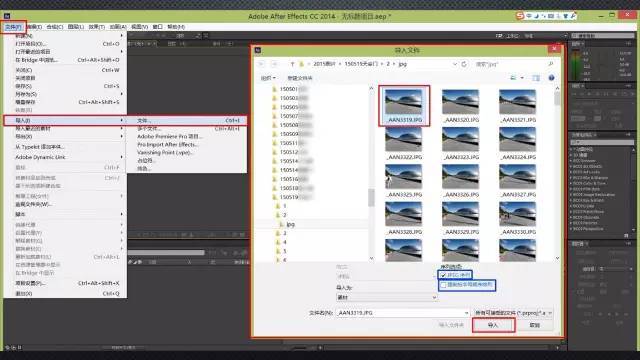Click the blue help icon in the import dialog

pos(551,78)
